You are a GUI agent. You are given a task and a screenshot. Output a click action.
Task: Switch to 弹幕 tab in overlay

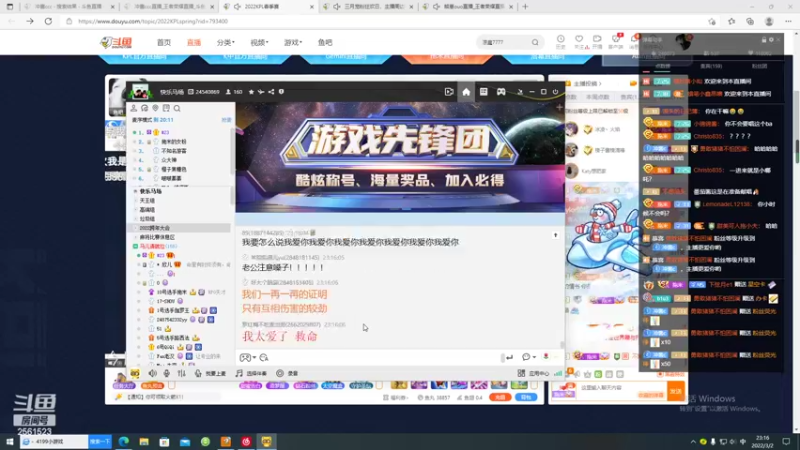coord(662,66)
